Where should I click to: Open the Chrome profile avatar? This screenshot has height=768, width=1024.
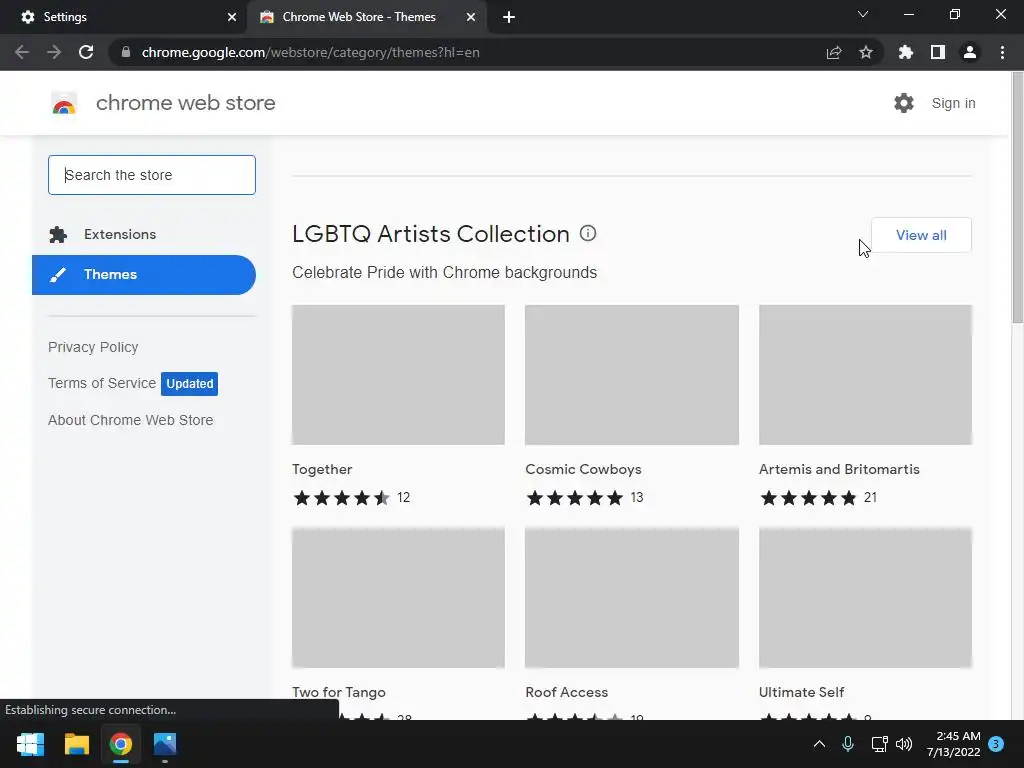click(970, 52)
